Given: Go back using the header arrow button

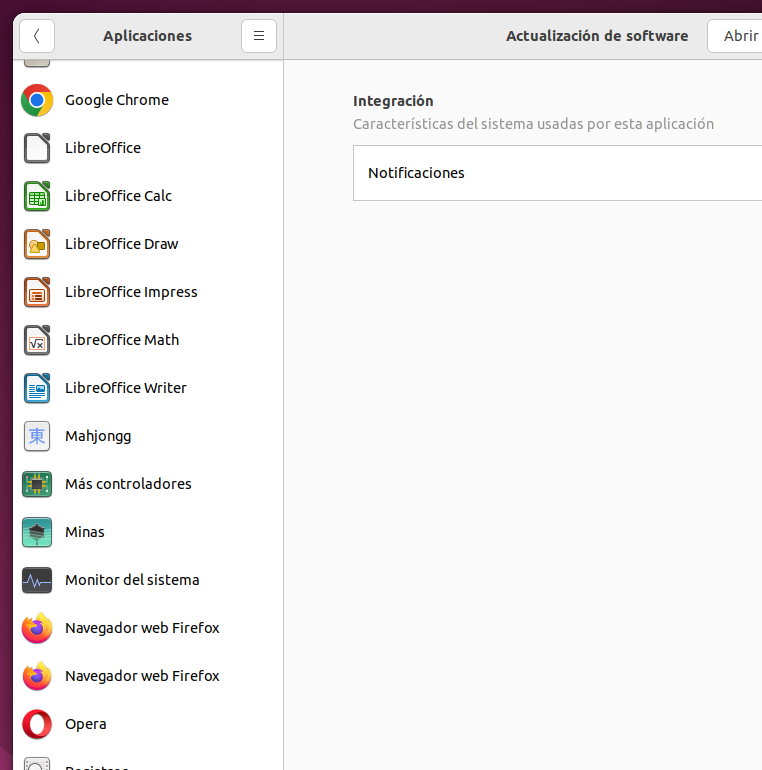Looking at the screenshot, I should click(x=37, y=36).
